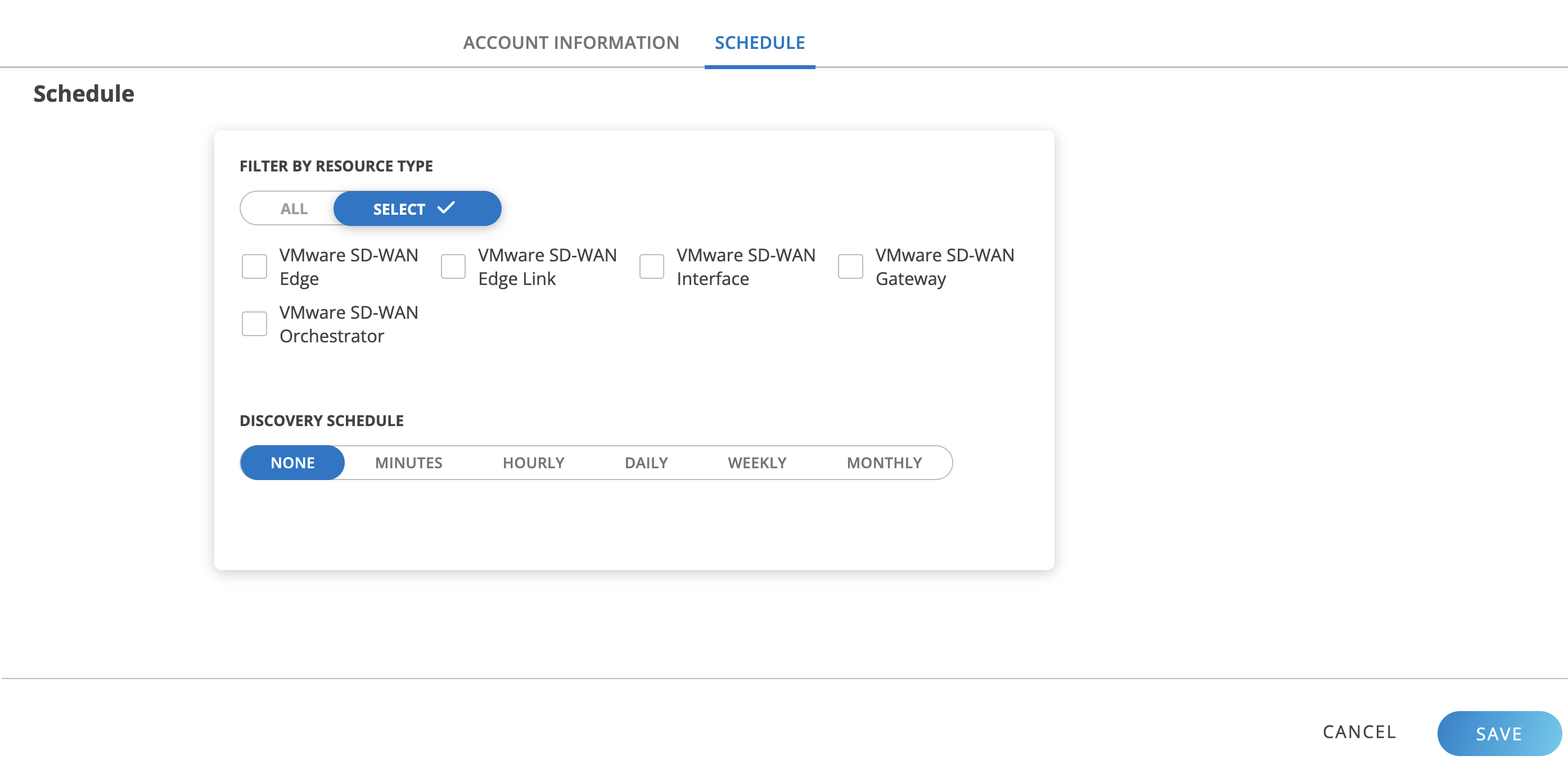Click the VMware SD-WAN Orchestrator label
This screenshot has height=769, width=1568.
click(x=348, y=324)
